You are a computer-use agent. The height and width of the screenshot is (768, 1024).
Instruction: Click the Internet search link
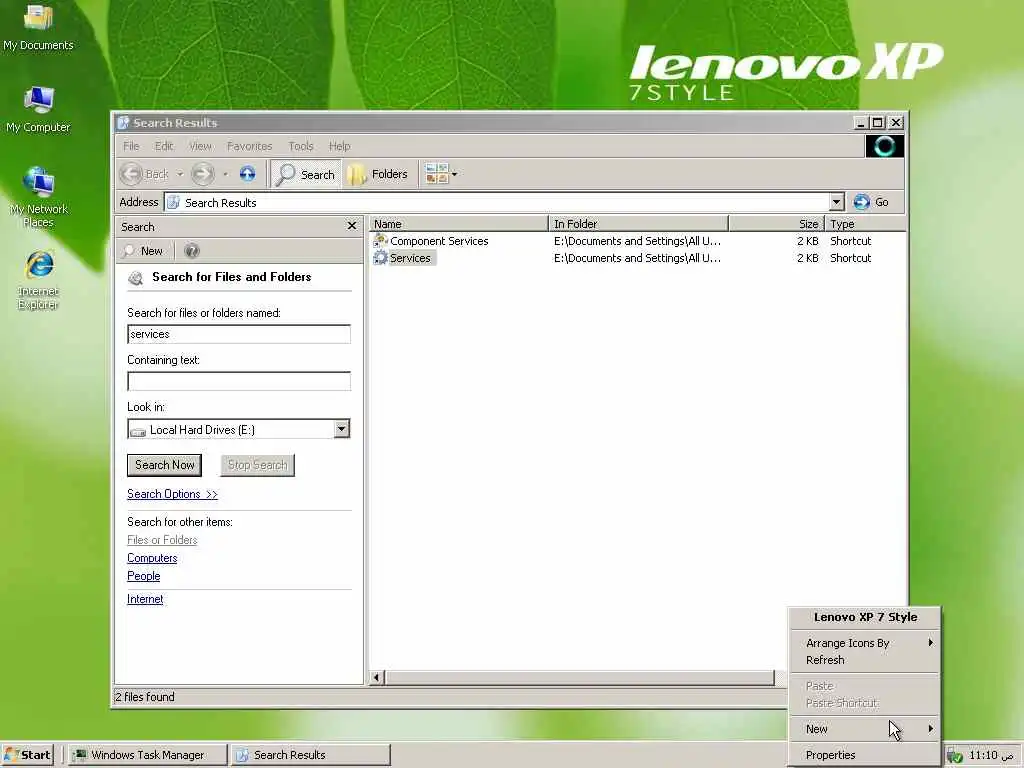145,599
